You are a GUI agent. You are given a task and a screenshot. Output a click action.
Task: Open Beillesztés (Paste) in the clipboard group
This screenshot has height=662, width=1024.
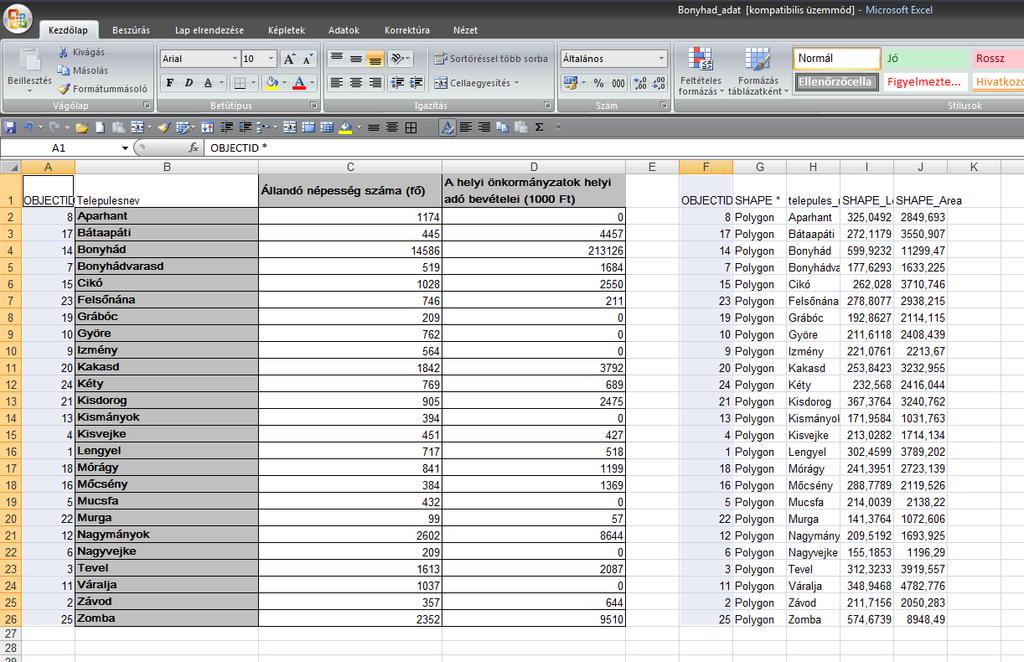pos(29,70)
